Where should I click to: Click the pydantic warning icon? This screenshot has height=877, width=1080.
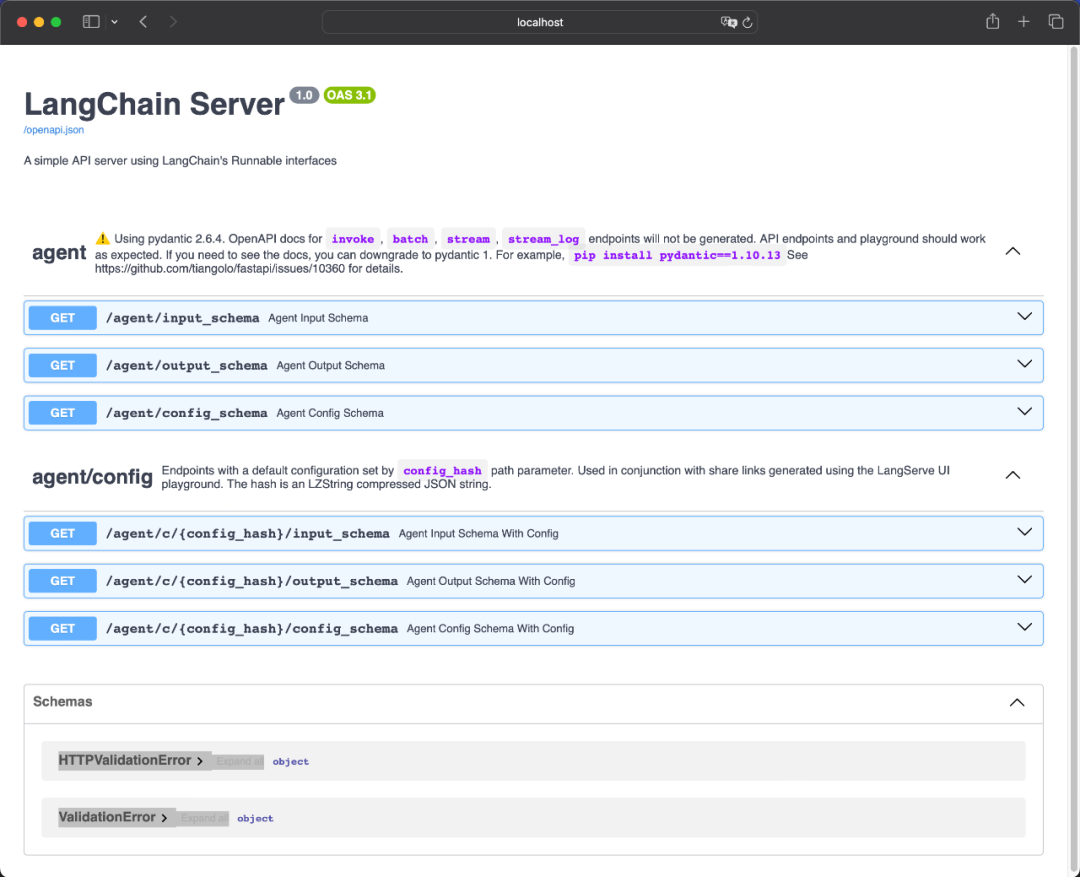click(103, 238)
